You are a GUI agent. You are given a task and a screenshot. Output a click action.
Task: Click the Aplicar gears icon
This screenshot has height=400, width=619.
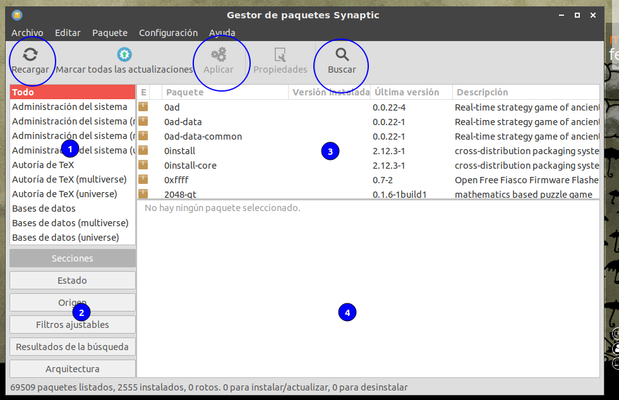[218, 54]
